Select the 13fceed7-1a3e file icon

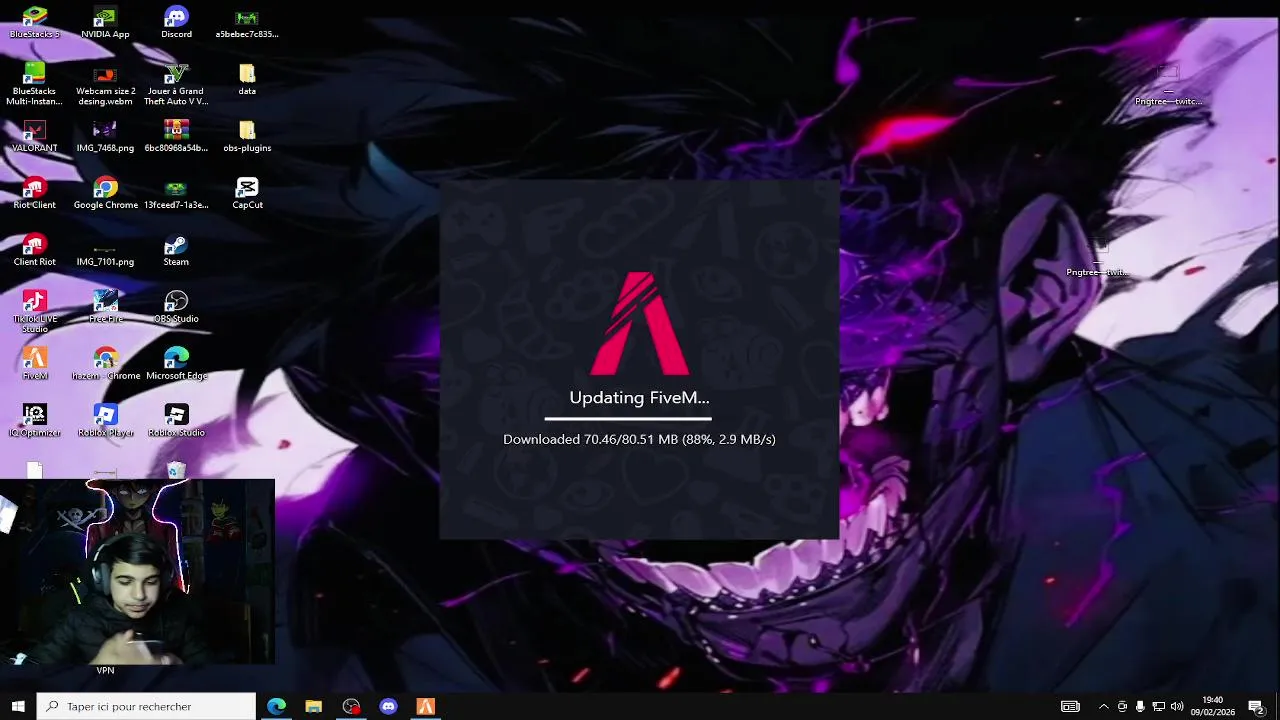pyautogui.click(x=176, y=194)
